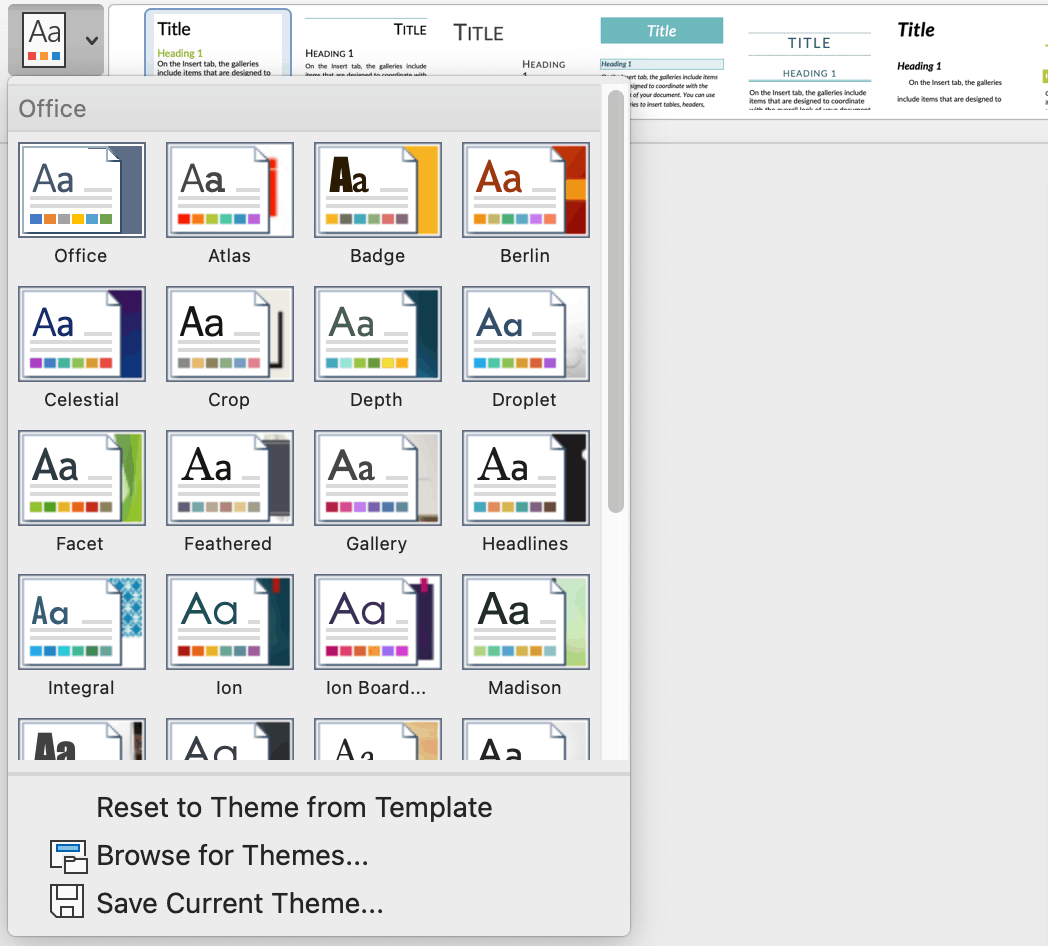Select the Office theme thumbnail
The height and width of the screenshot is (946, 1048).
pos(82,190)
